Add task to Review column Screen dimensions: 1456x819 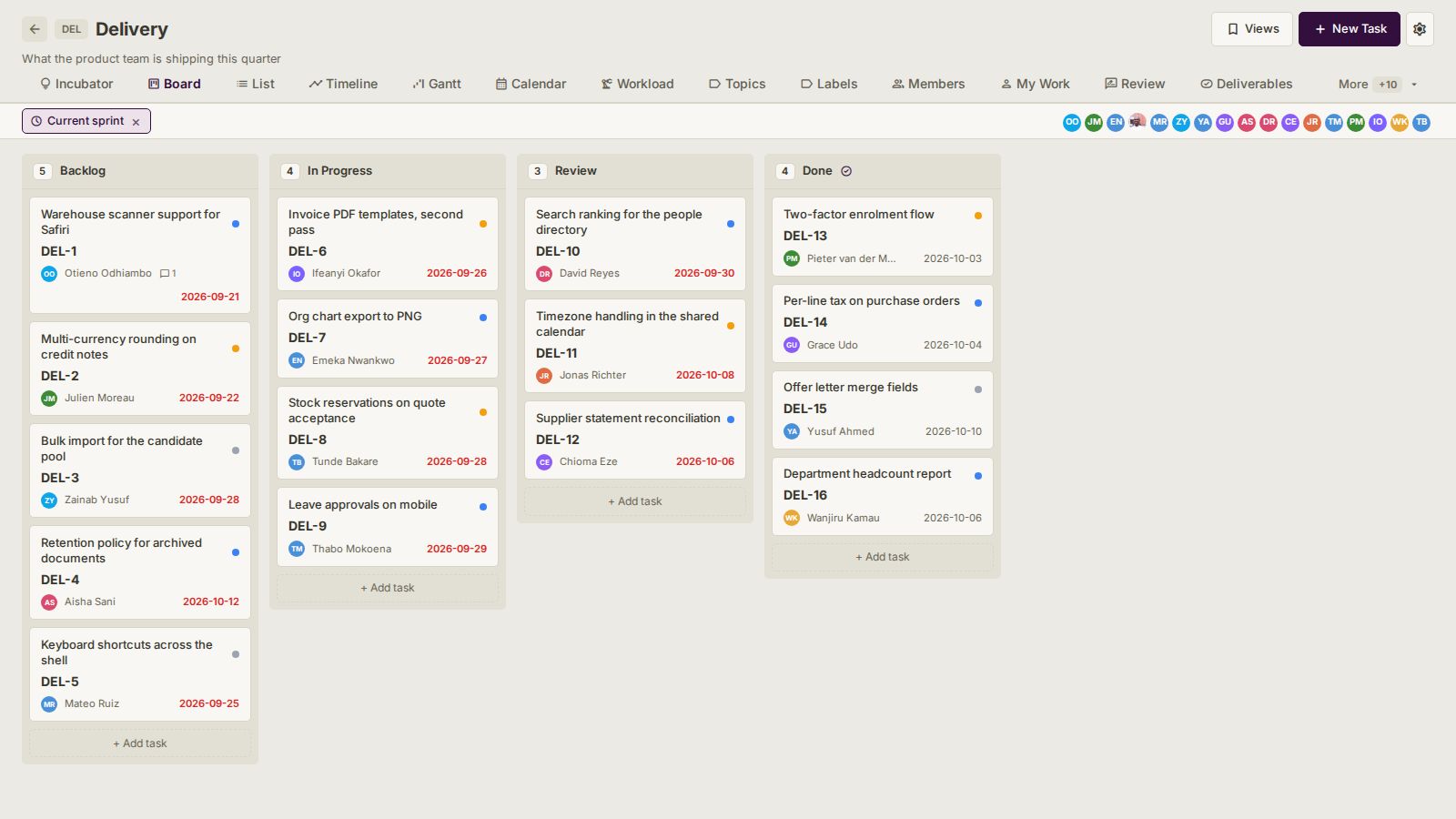pyautogui.click(x=635, y=501)
